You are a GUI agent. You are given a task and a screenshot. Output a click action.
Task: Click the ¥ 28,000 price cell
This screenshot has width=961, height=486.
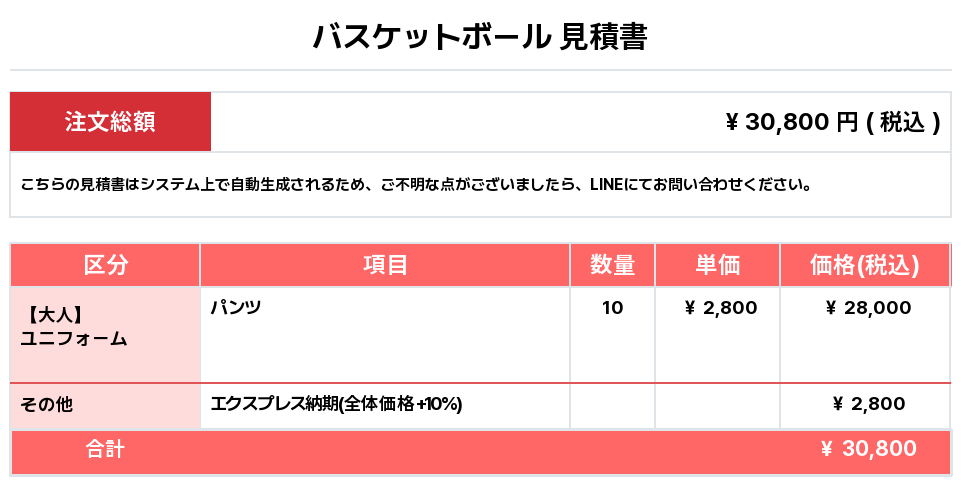(868, 308)
